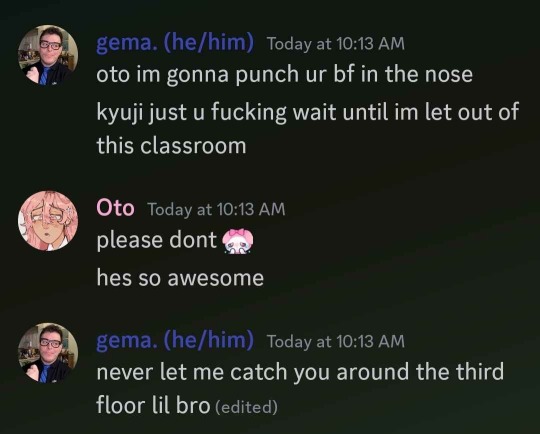Image resolution: width=540 pixels, height=434 pixels.
Task: Open gema's avatar on first message
Action: point(48,55)
